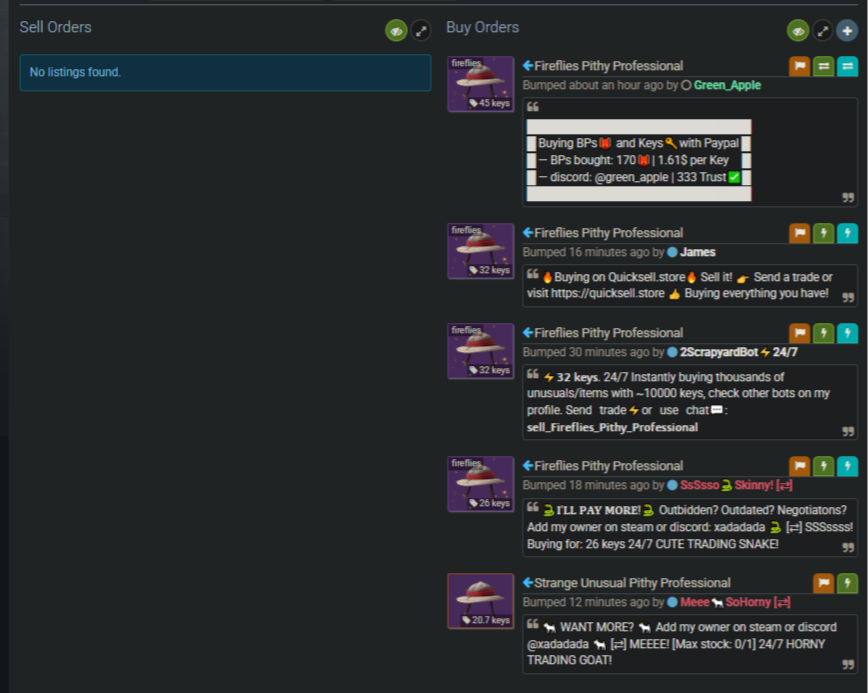The height and width of the screenshot is (693, 868).
Task: Click teal bolt icon on SsSsso Skinny listing
Action: pos(847,466)
